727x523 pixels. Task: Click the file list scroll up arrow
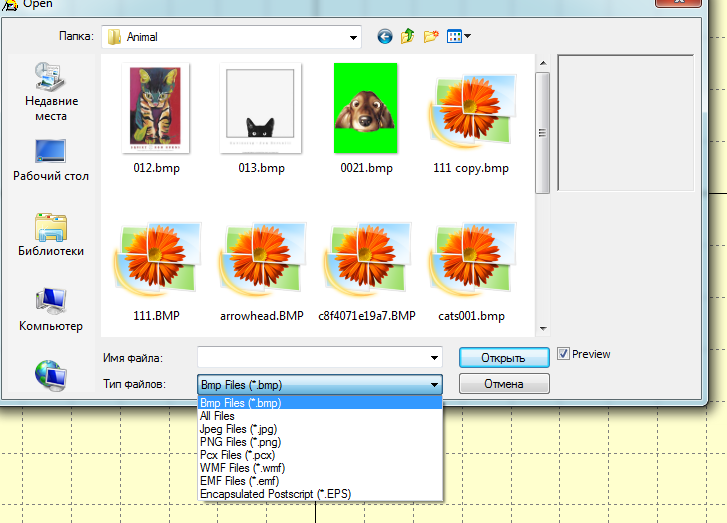543,63
